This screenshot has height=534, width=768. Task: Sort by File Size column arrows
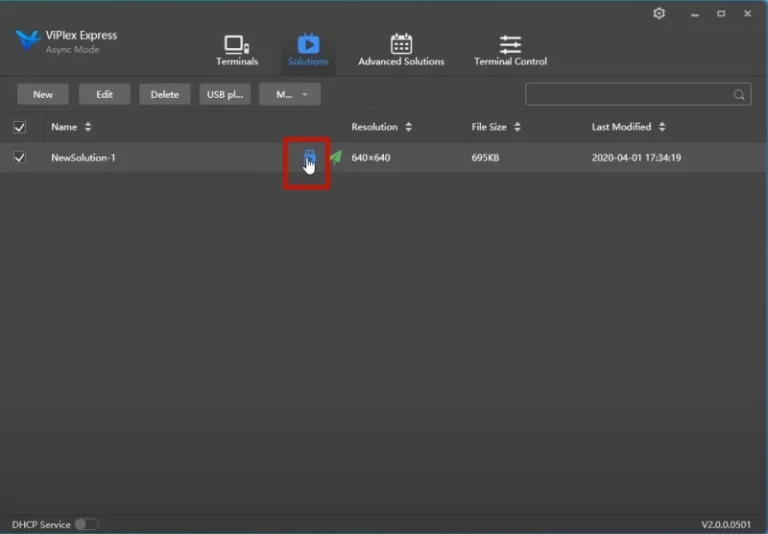coord(517,127)
